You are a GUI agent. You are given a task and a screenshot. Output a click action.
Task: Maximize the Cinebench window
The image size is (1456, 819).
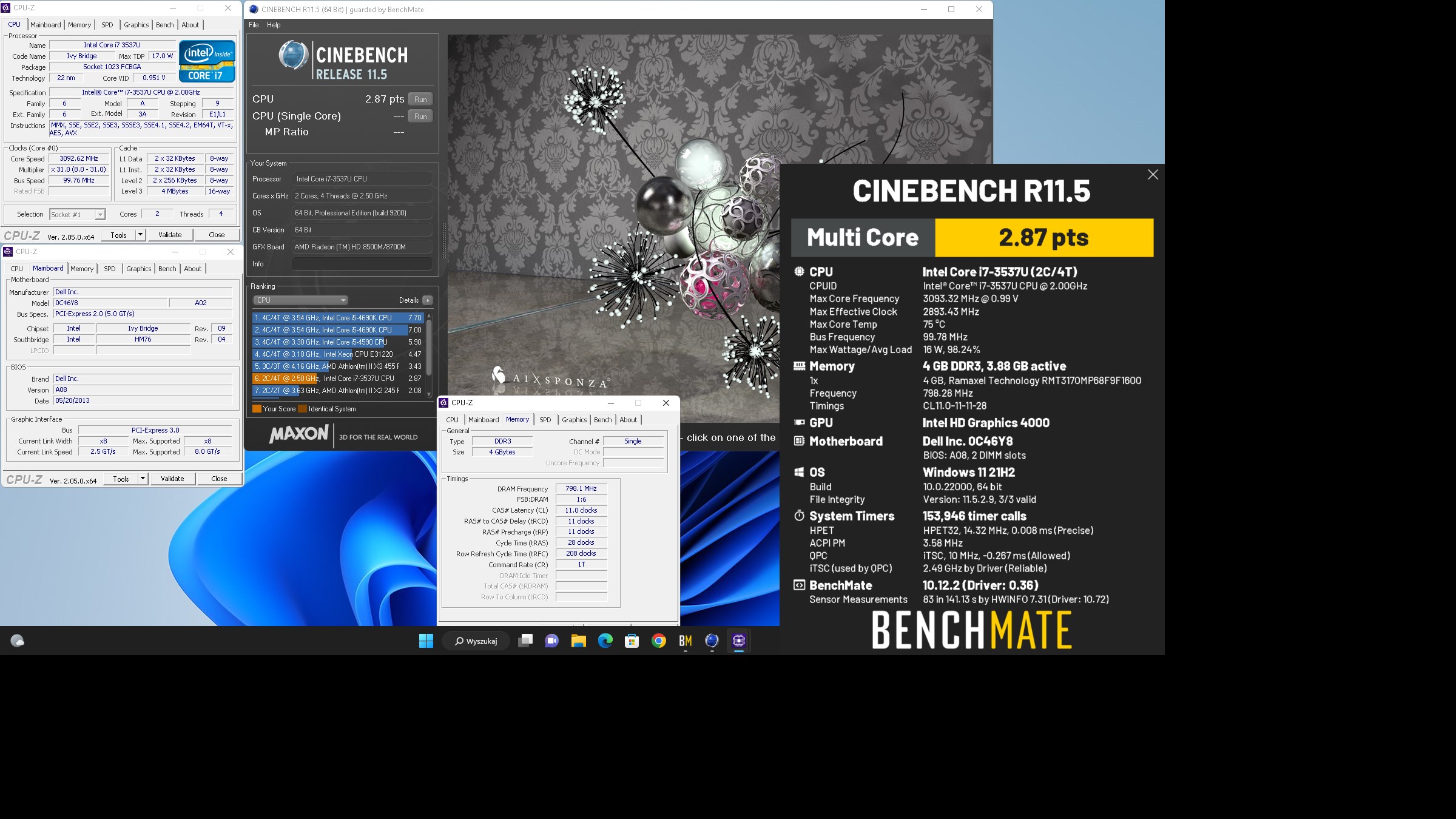click(951, 9)
